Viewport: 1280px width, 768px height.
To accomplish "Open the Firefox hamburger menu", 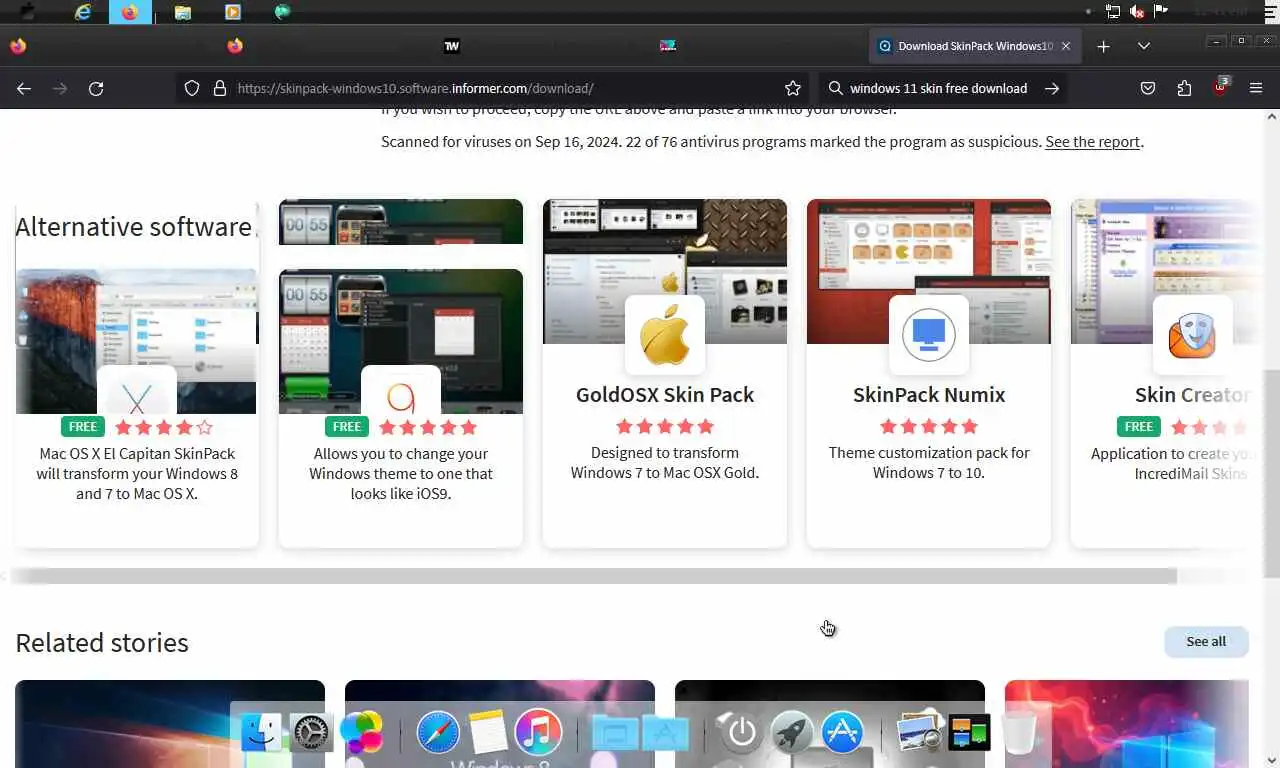I will 1256,88.
